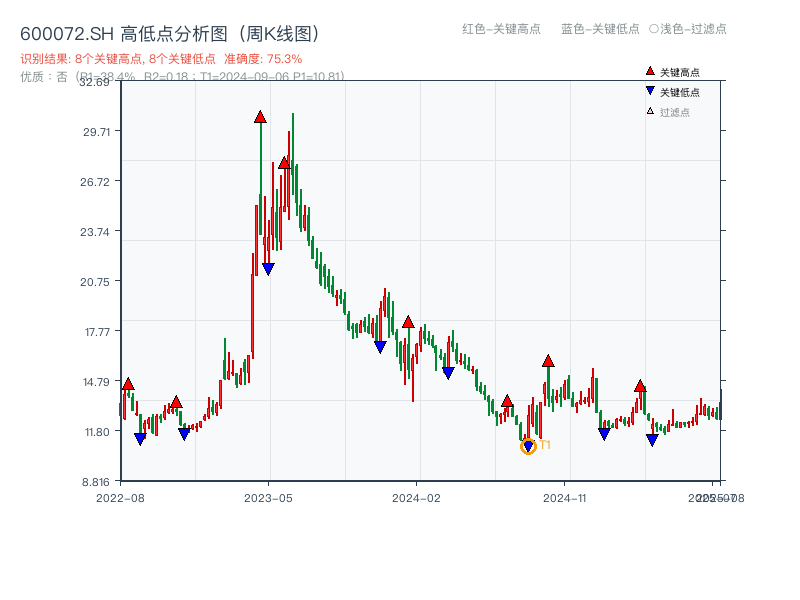Screen dimensions: 800x600
Task: Click the red high-point marker near 2024-02
Action: pos(408,323)
